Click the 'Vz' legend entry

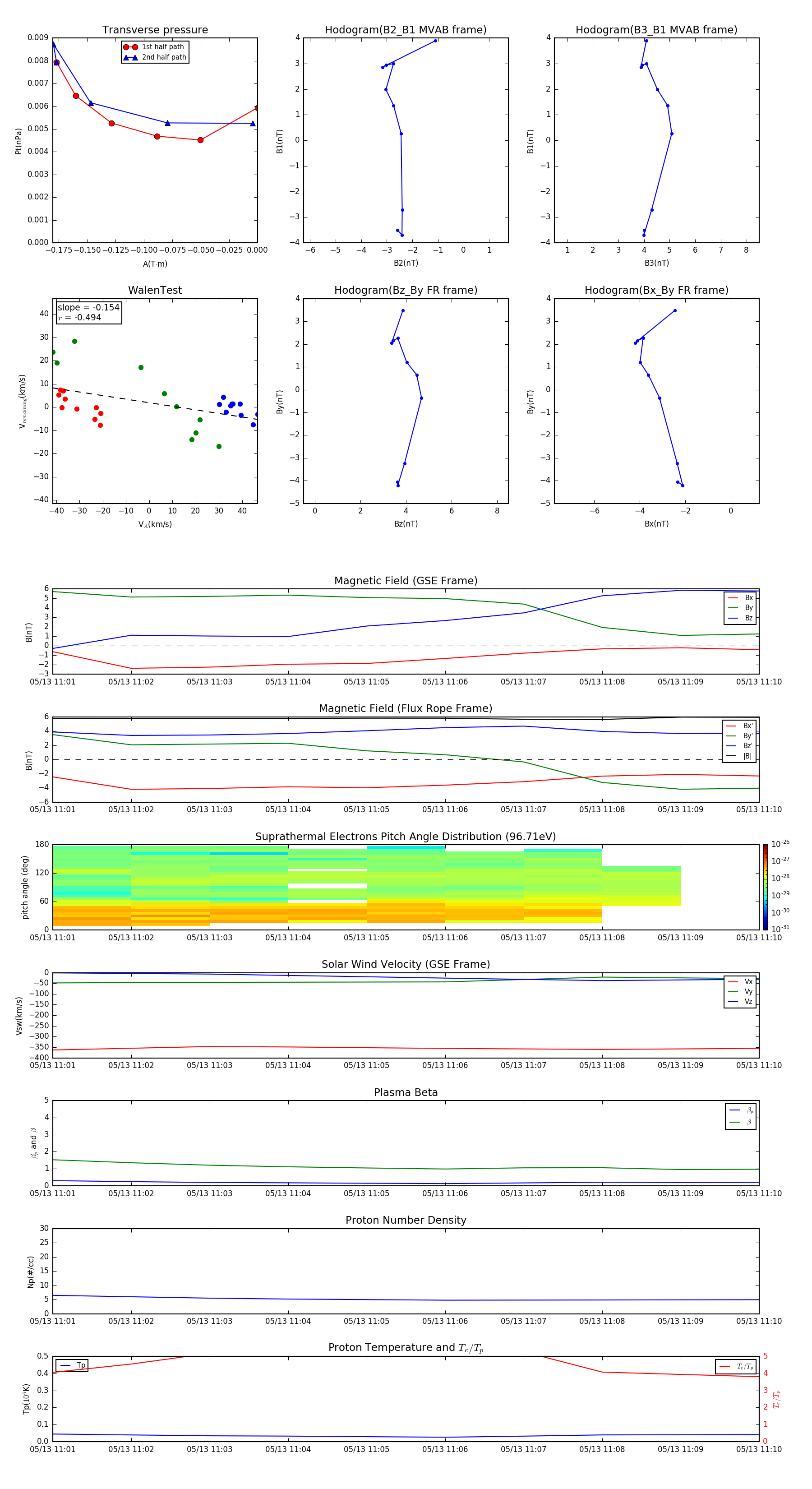[x=740, y=1002]
